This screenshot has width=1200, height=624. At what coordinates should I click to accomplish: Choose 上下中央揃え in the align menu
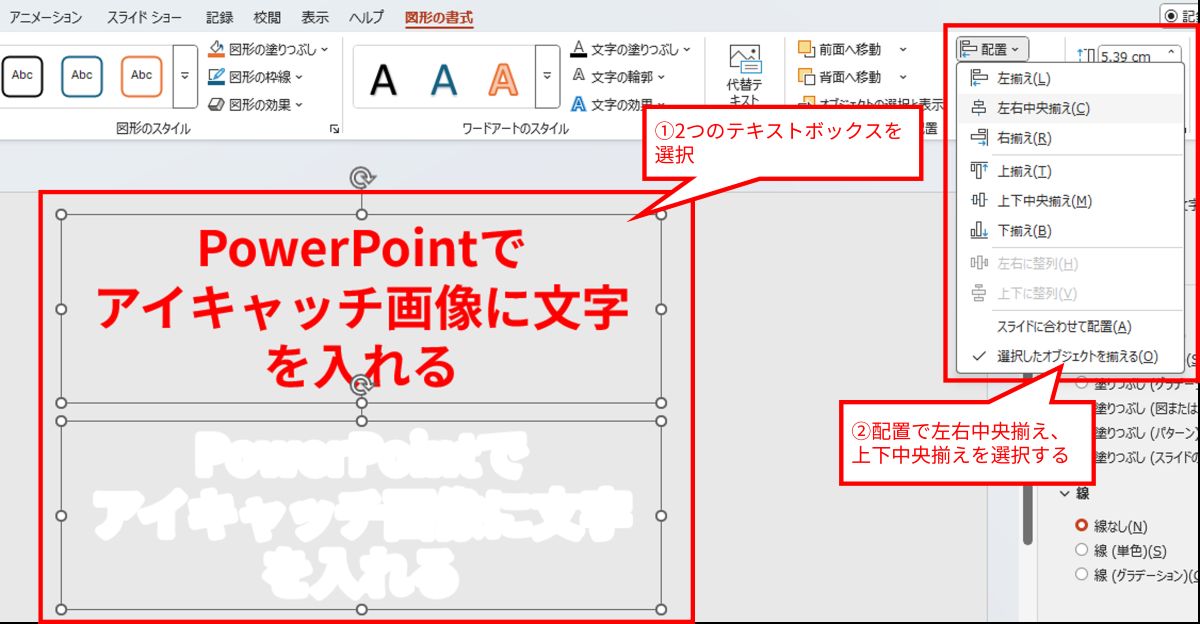pyautogui.click(x=1044, y=201)
